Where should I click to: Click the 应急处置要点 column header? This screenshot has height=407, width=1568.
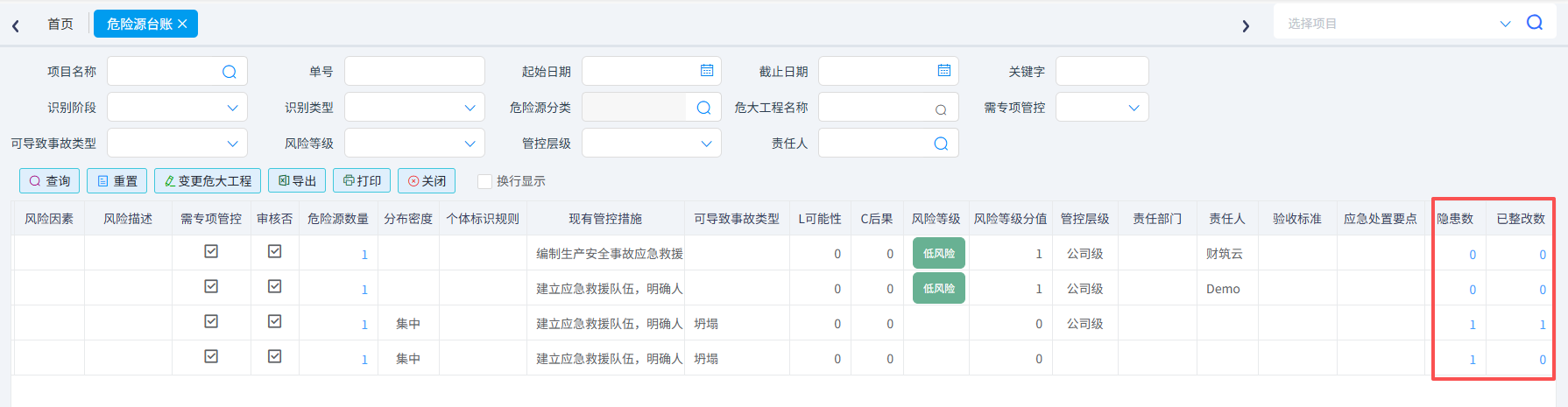pyautogui.click(x=1381, y=219)
